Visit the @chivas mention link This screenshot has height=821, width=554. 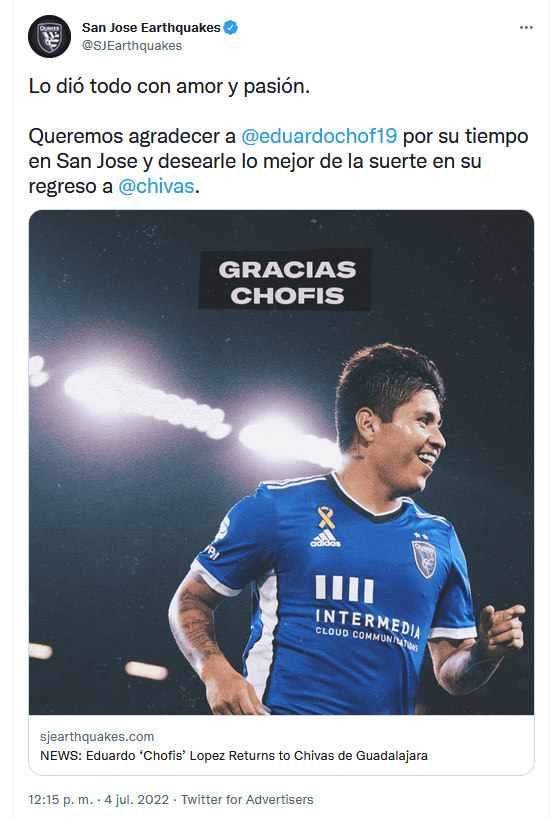(156, 186)
